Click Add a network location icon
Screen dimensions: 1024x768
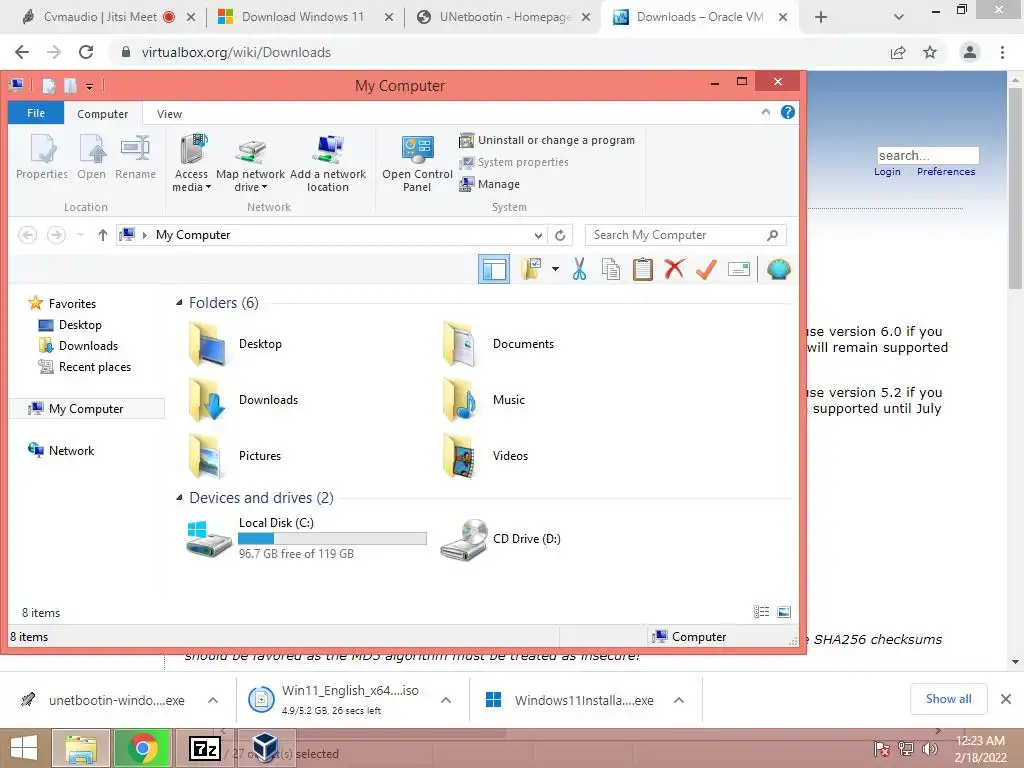tap(328, 163)
